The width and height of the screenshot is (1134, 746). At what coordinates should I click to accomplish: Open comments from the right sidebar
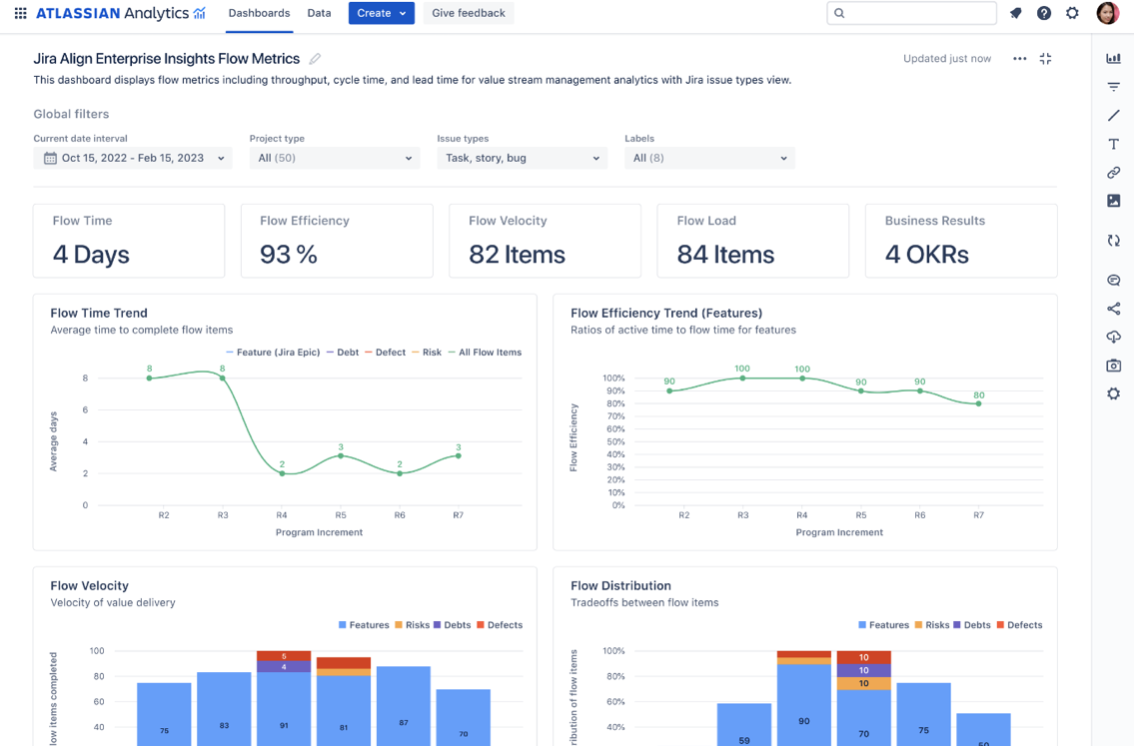point(1113,279)
